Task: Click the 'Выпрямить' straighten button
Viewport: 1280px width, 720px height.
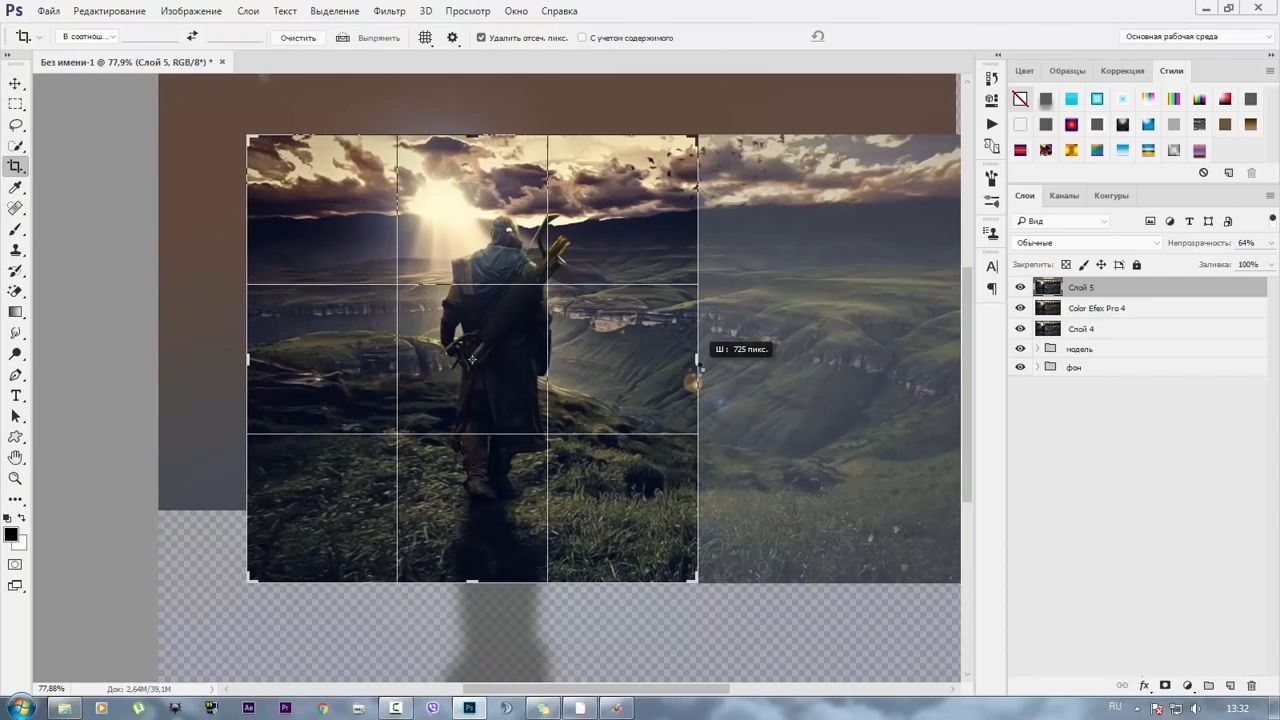Action: click(368, 38)
